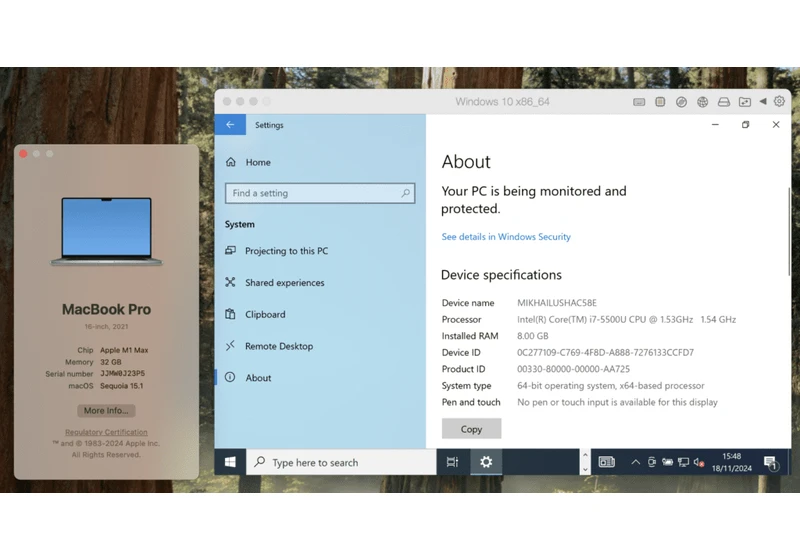
Task: Click the magnifier icon in Find a setting
Action: click(405, 193)
